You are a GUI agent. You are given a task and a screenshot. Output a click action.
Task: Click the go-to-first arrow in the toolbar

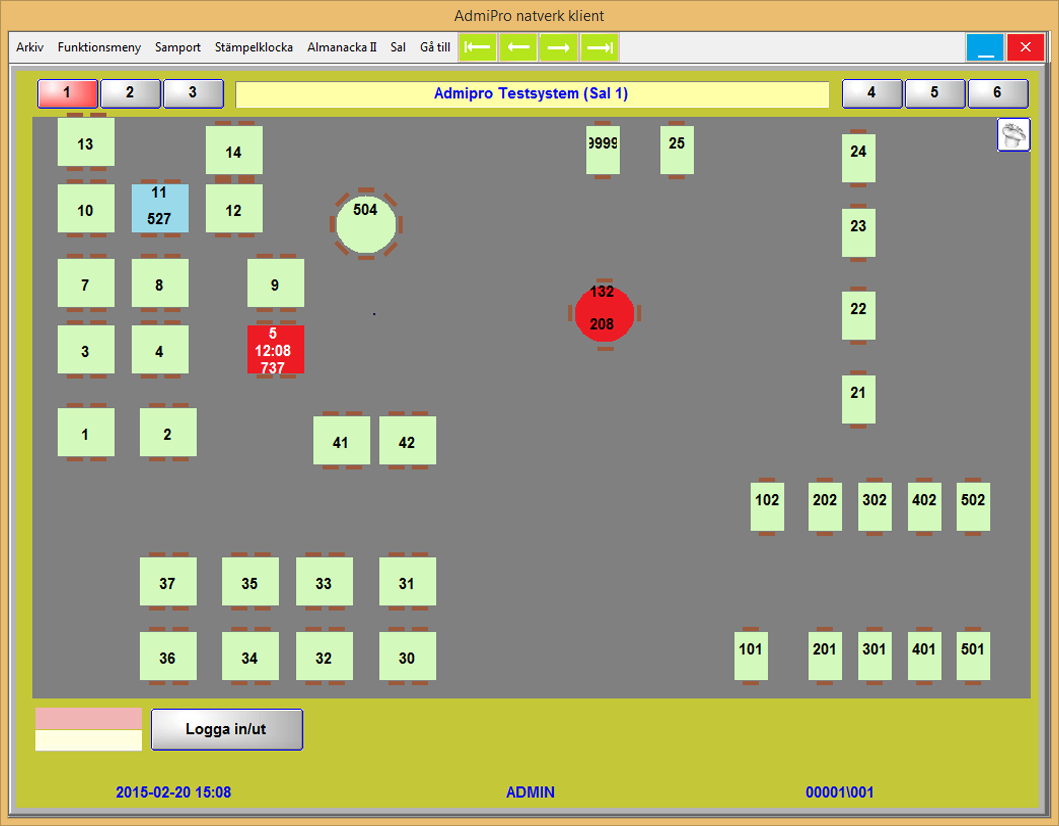(x=477, y=47)
